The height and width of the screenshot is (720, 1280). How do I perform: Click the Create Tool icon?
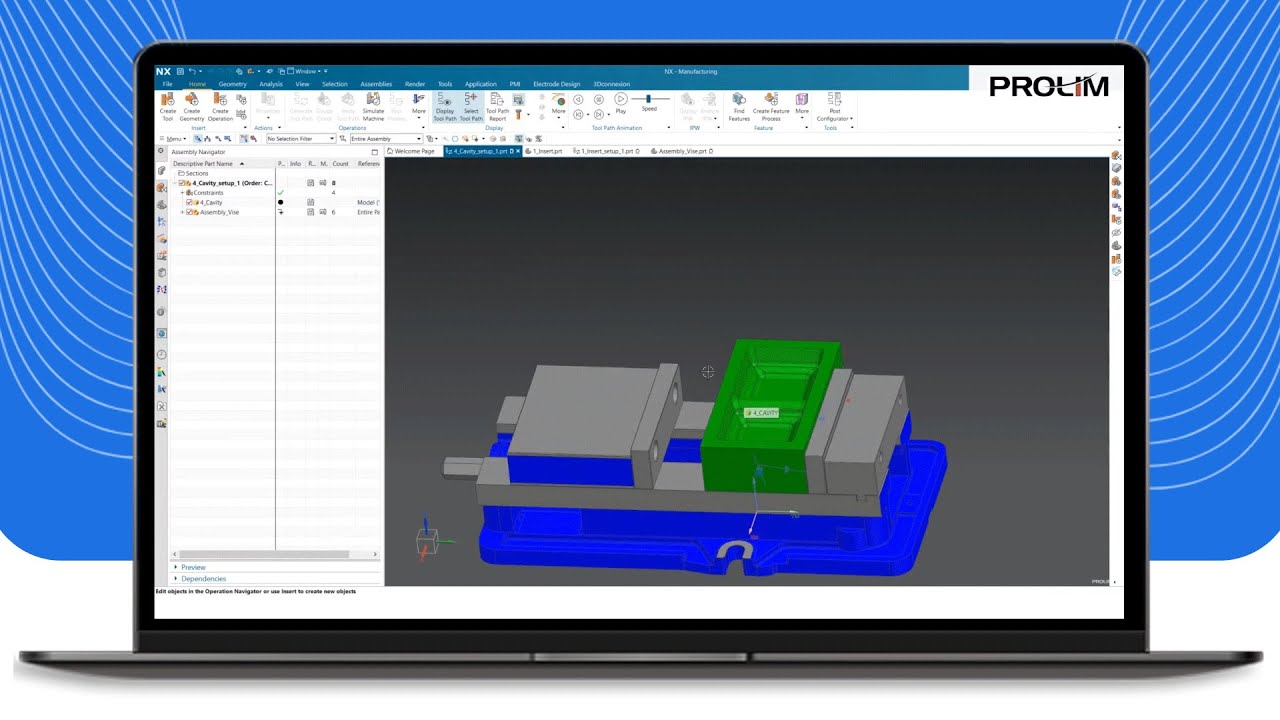(167, 106)
